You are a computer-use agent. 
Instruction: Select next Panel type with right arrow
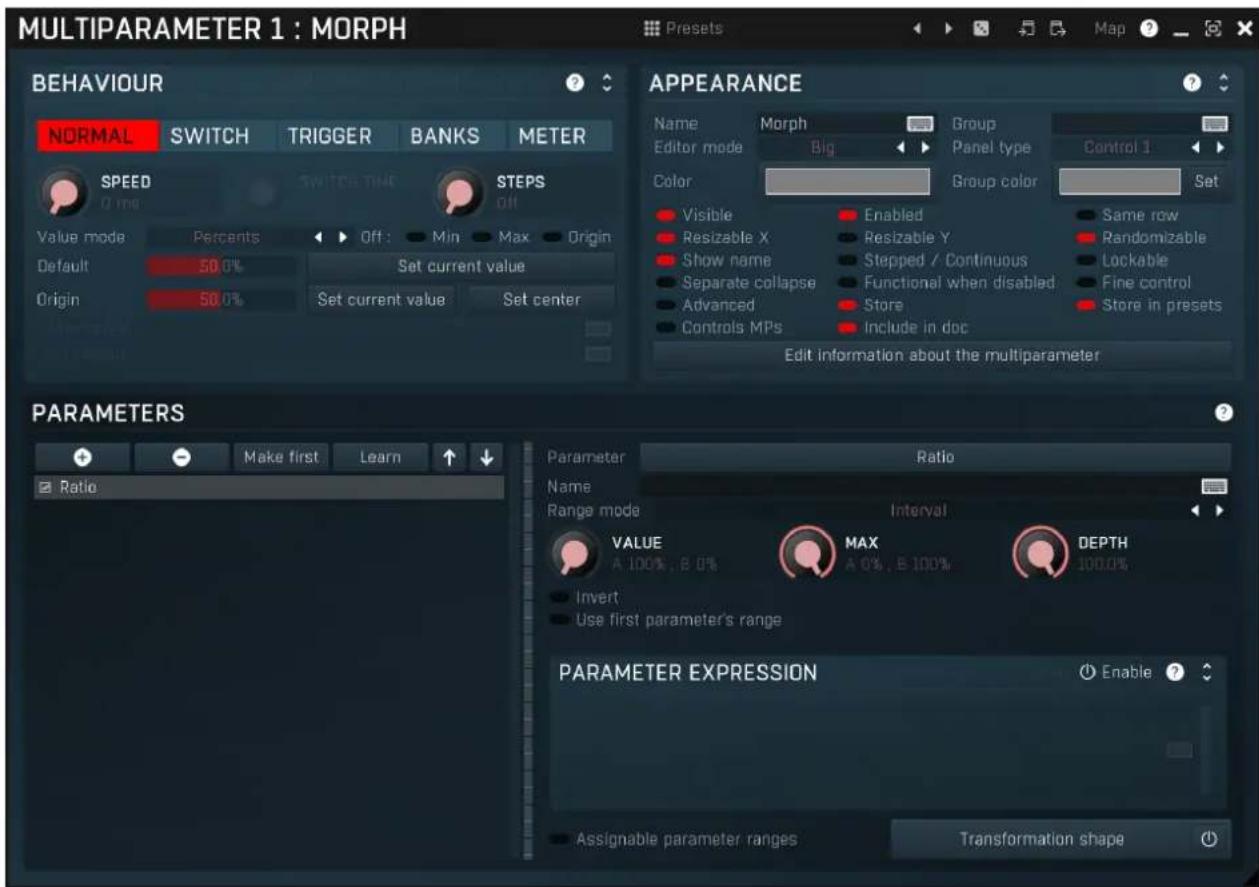click(x=1220, y=147)
